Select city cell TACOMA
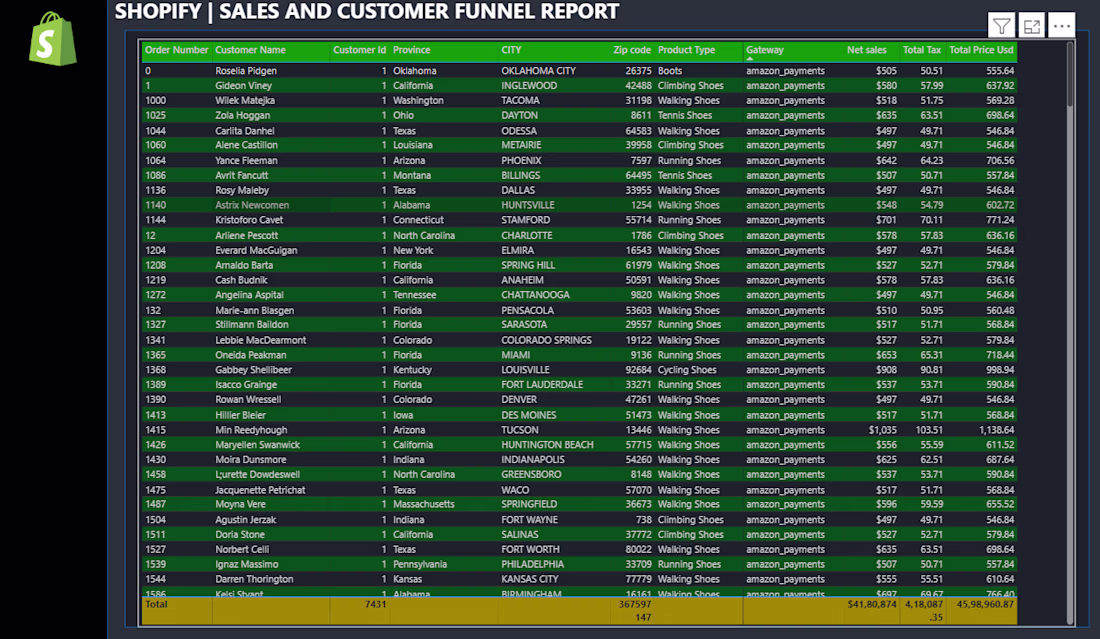The width and height of the screenshot is (1100, 639). (520, 100)
